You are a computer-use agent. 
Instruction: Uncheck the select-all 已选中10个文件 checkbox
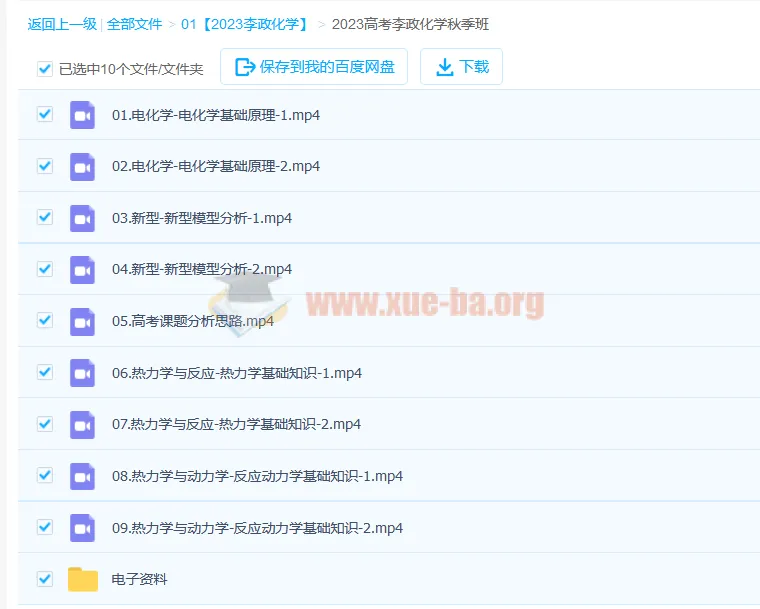point(44,69)
